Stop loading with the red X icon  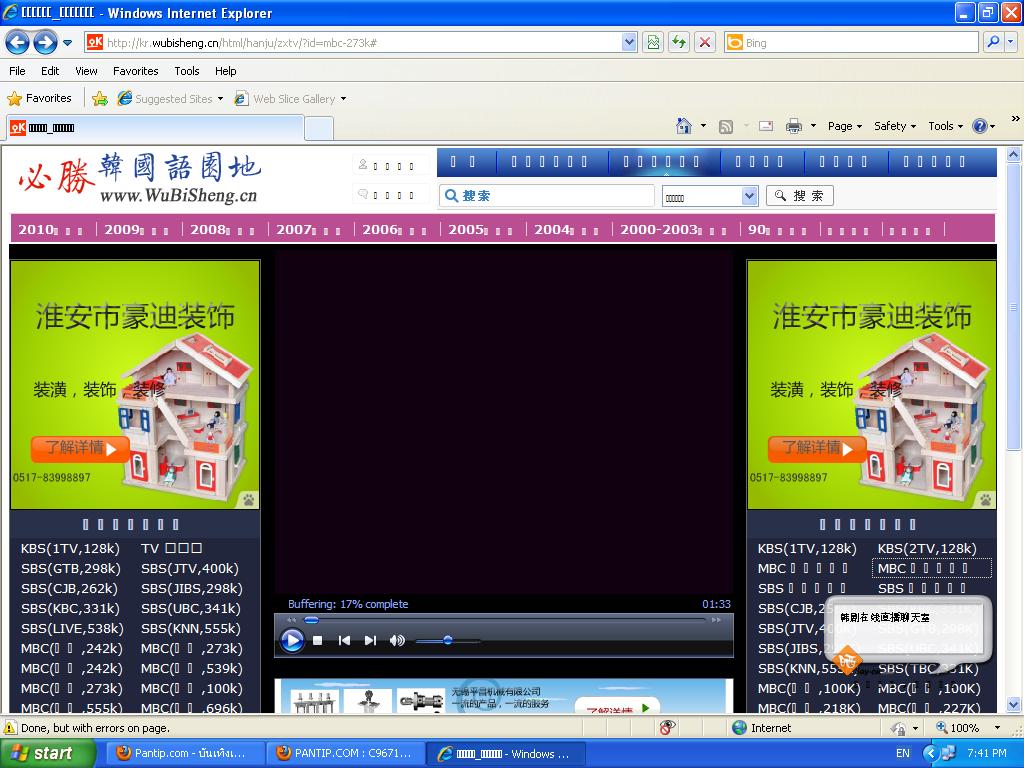pos(705,43)
